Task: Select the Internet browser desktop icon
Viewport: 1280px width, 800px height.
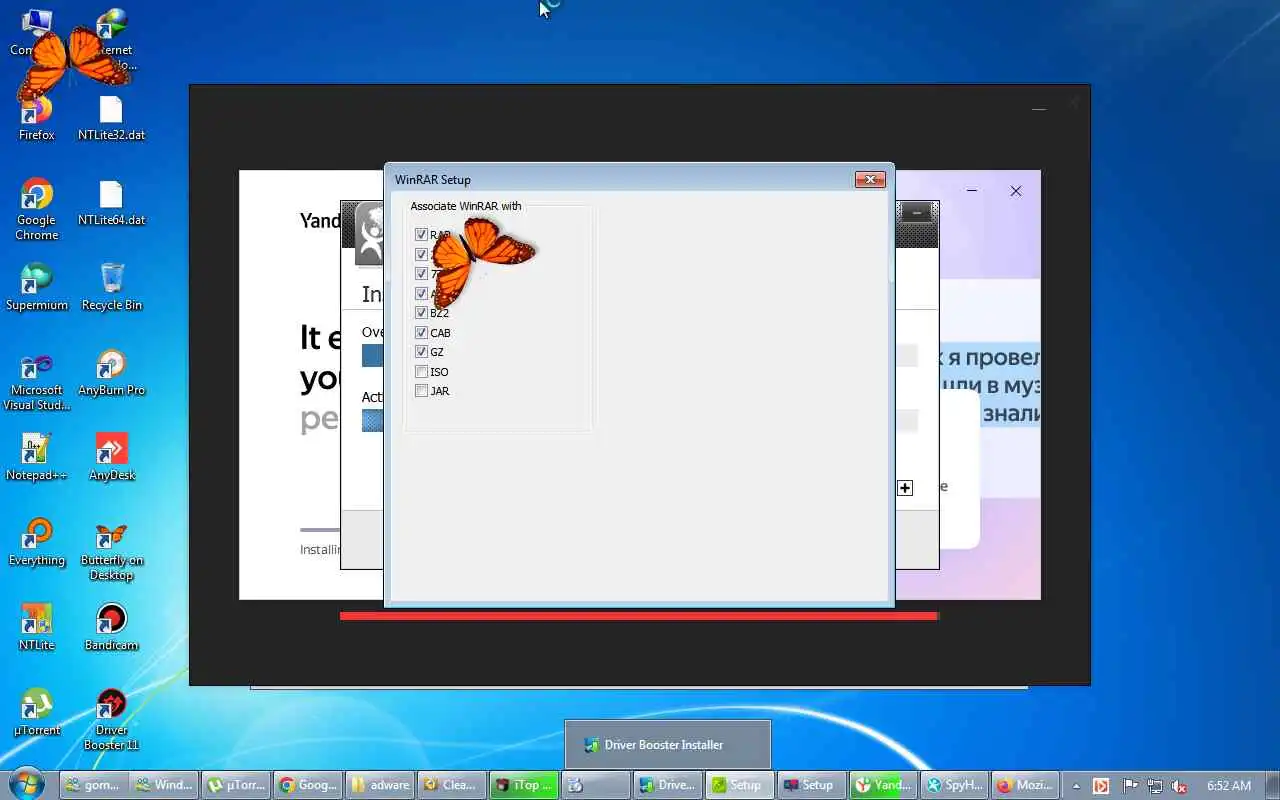Action: pyautogui.click(x=111, y=40)
